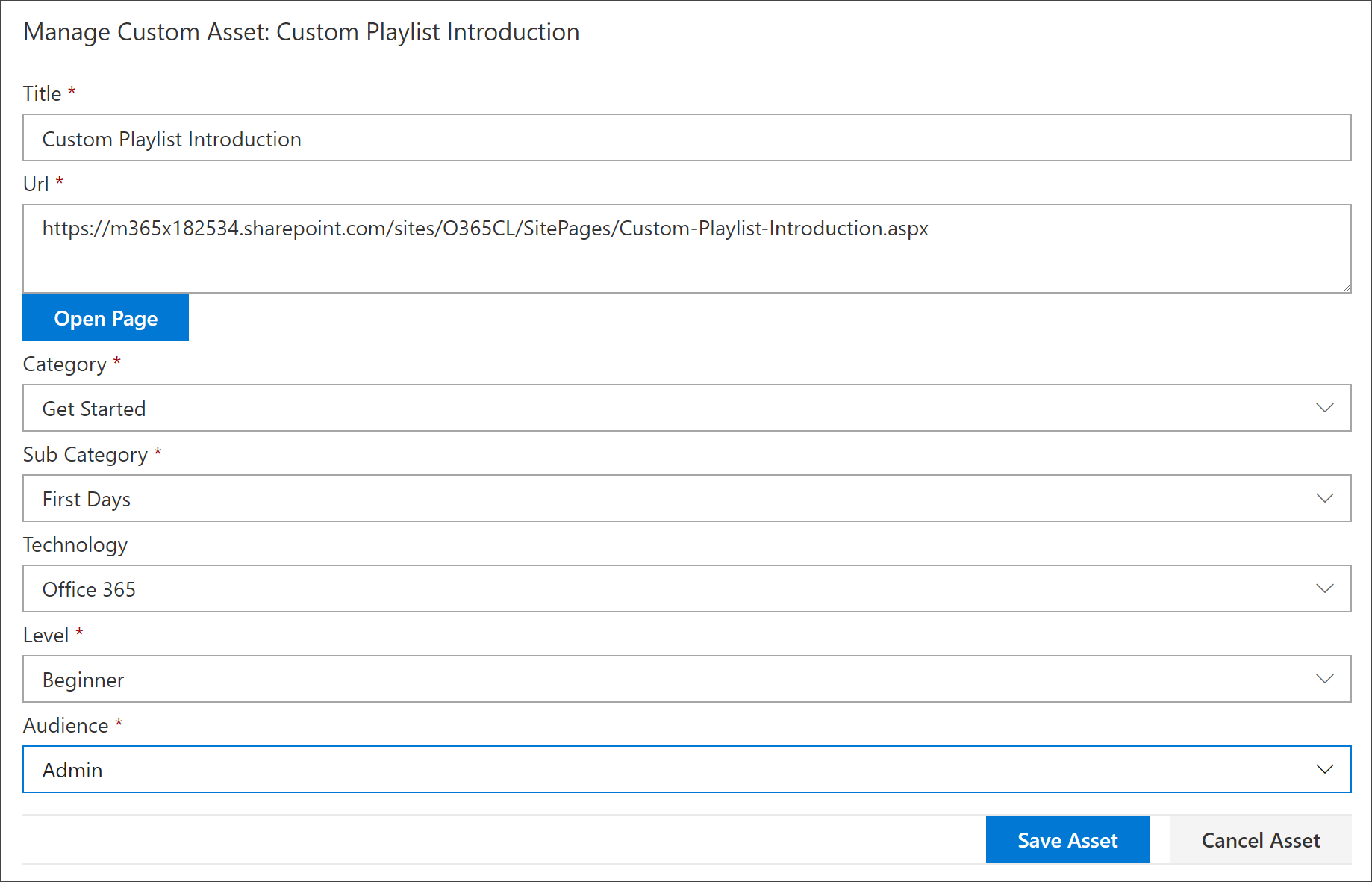1372x882 pixels.
Task: Click Save Asset to save changes
Action: click(x=1067, y=839)
